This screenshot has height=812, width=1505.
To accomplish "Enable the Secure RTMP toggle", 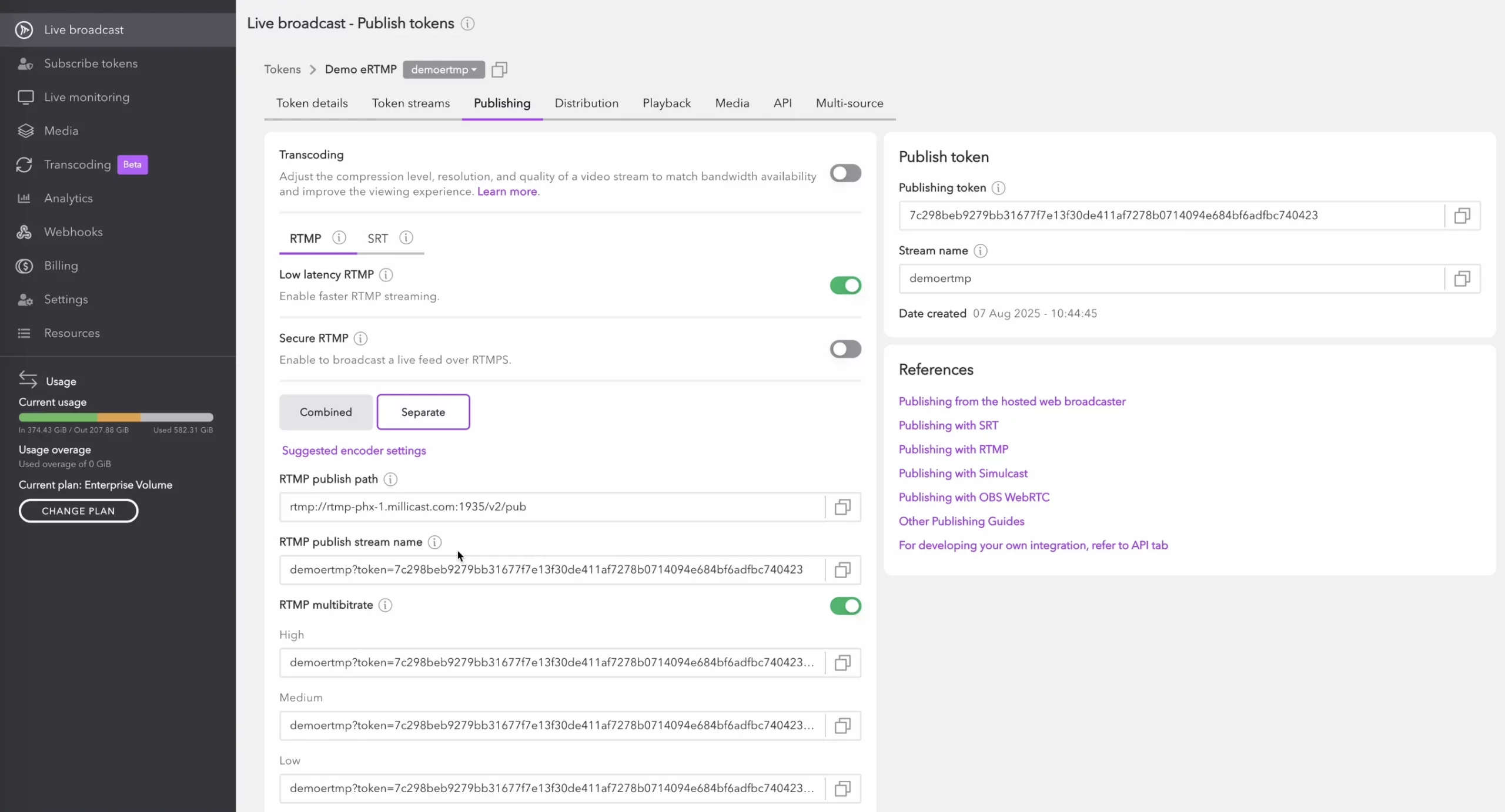I will tap(845, 349).
